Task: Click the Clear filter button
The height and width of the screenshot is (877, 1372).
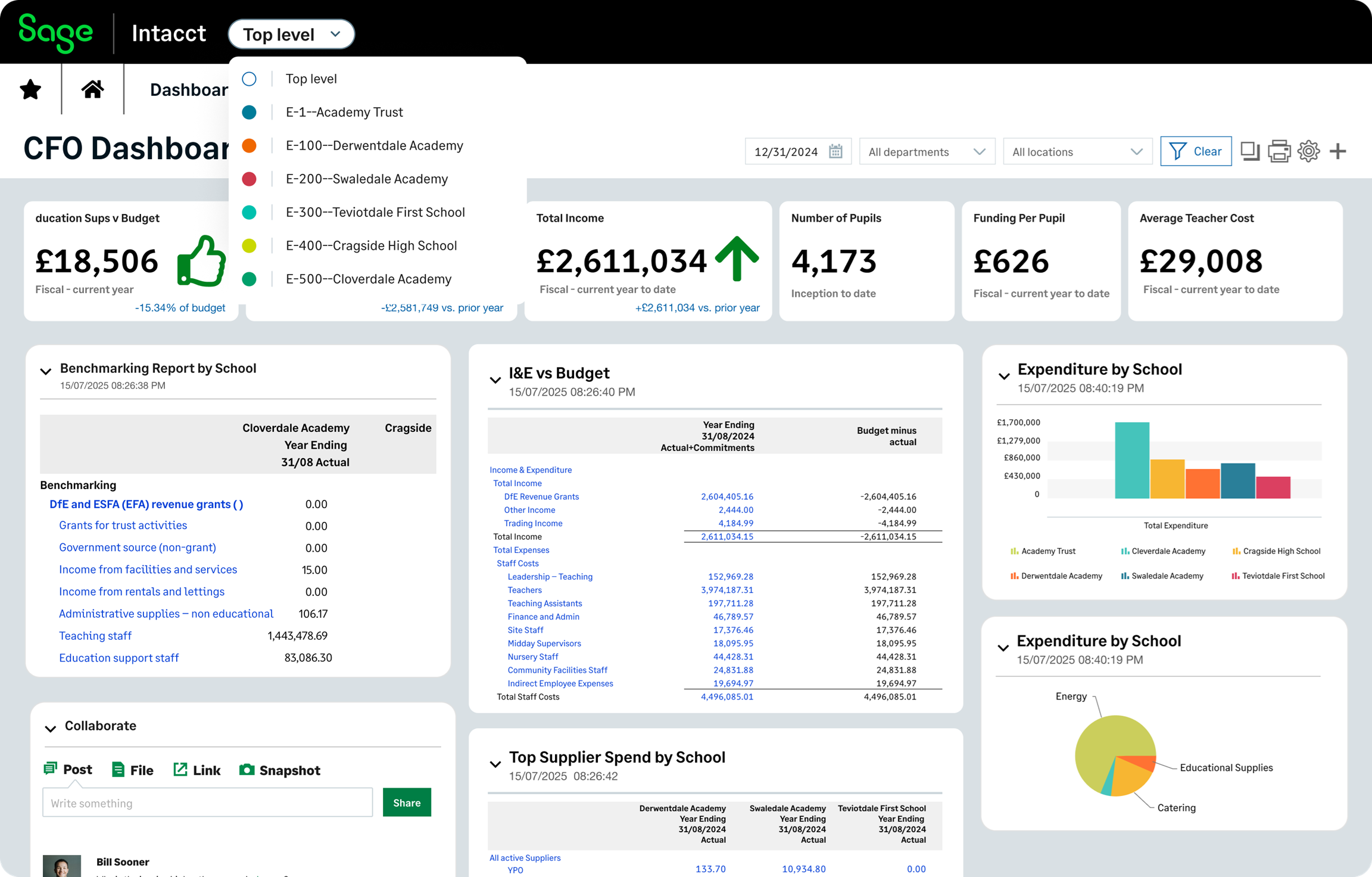Action: (x=1196, y=151)
